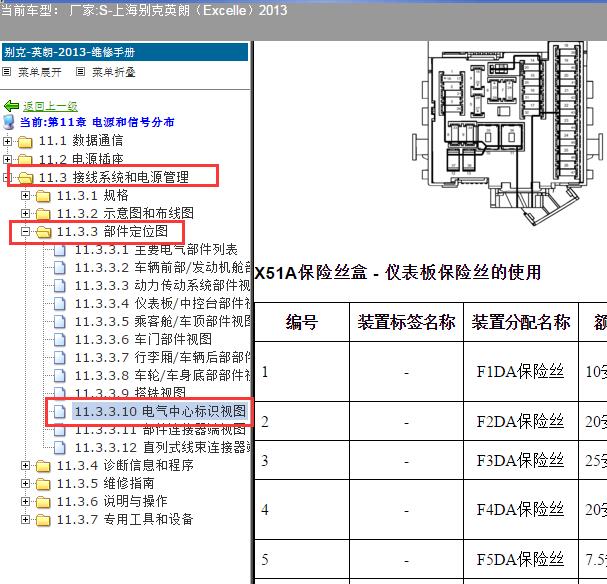Expand the 11.3.6 说明与操作 node
This screenshot has height=584, width=607.
coord(25,502)
